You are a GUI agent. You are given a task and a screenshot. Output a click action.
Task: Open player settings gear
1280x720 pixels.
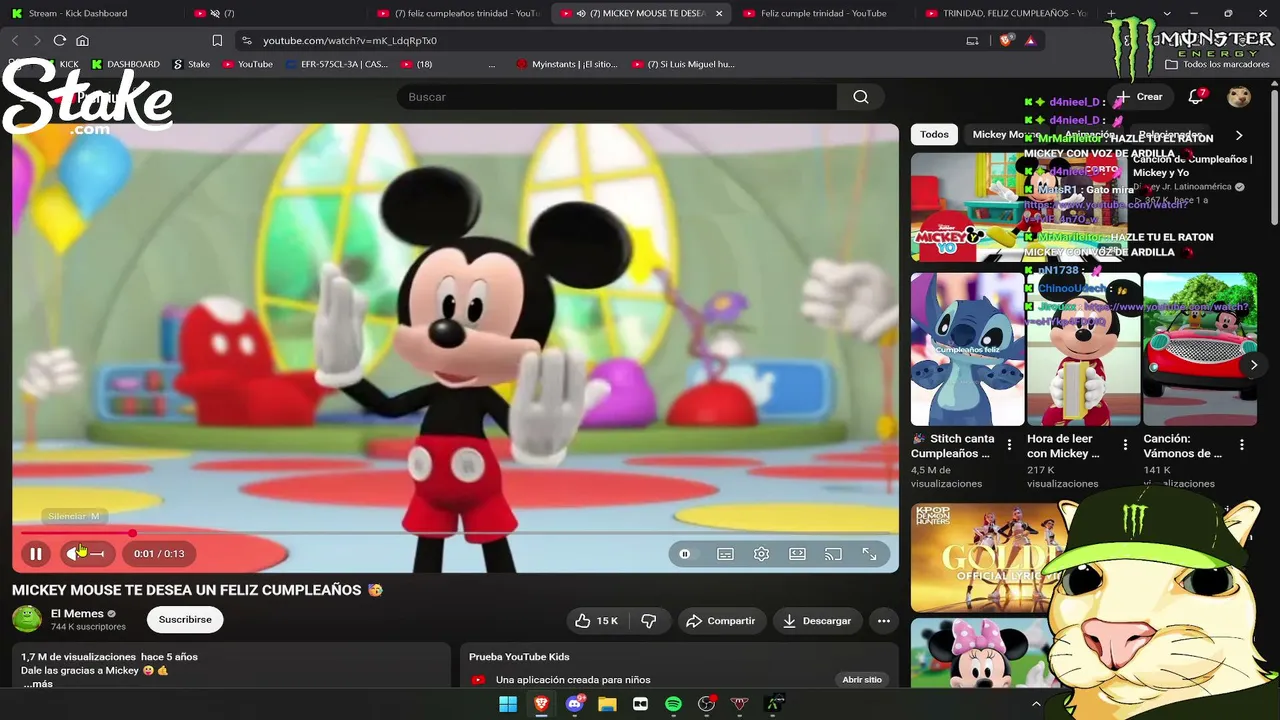point(761,554)
